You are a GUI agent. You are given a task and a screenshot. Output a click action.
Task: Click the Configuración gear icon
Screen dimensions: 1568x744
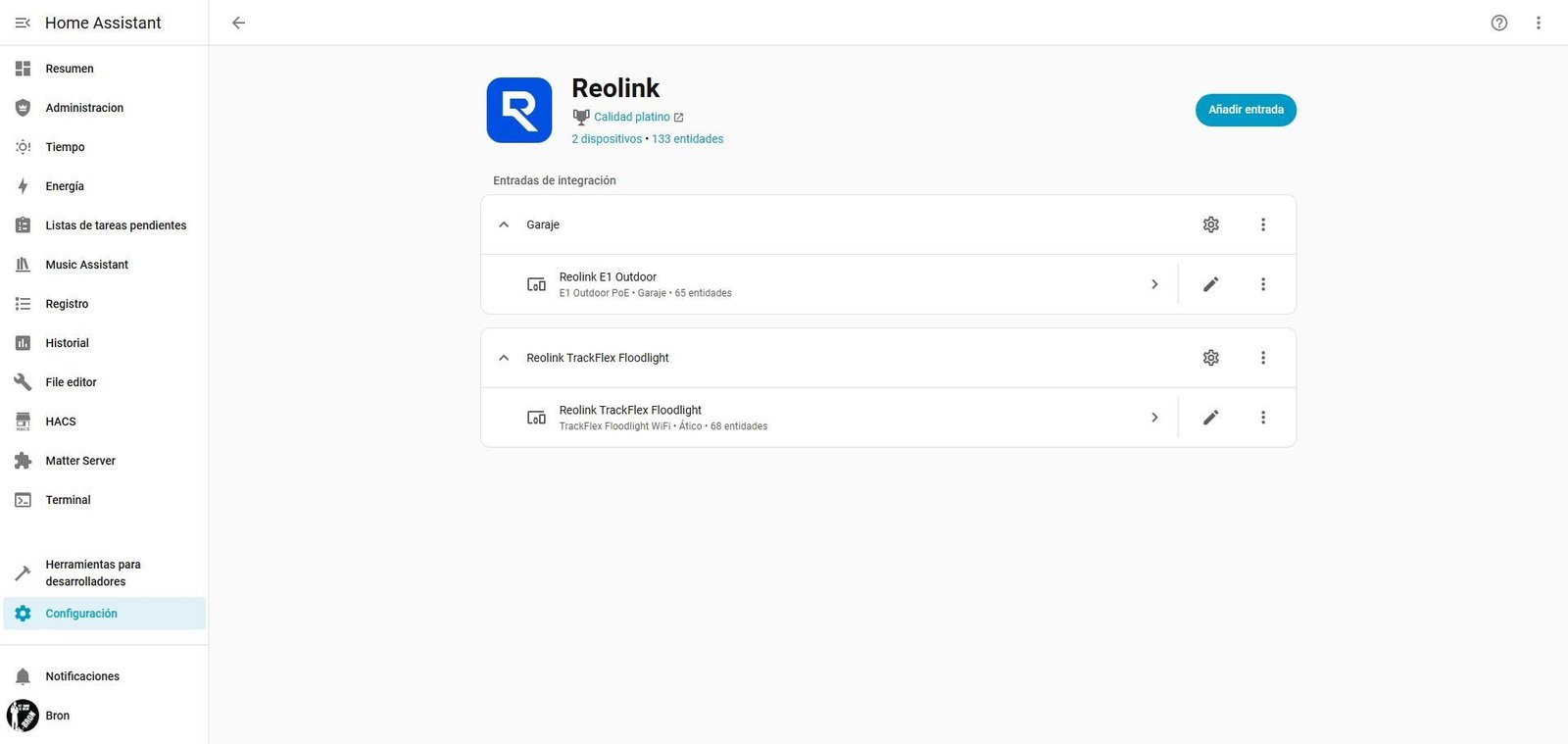(23, 614)
